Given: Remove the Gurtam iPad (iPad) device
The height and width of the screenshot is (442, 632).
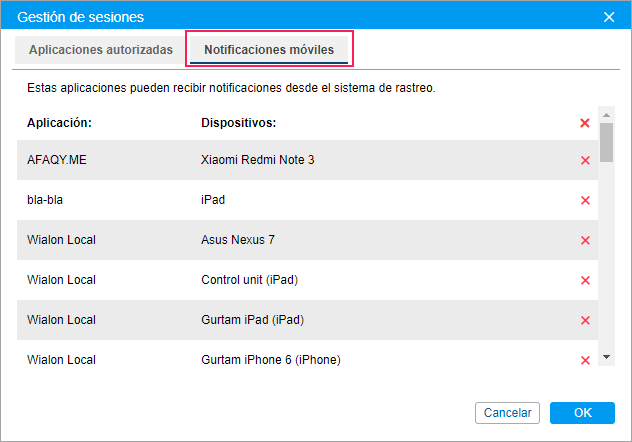Looking at the screenshot, I should tap(585, 320).
